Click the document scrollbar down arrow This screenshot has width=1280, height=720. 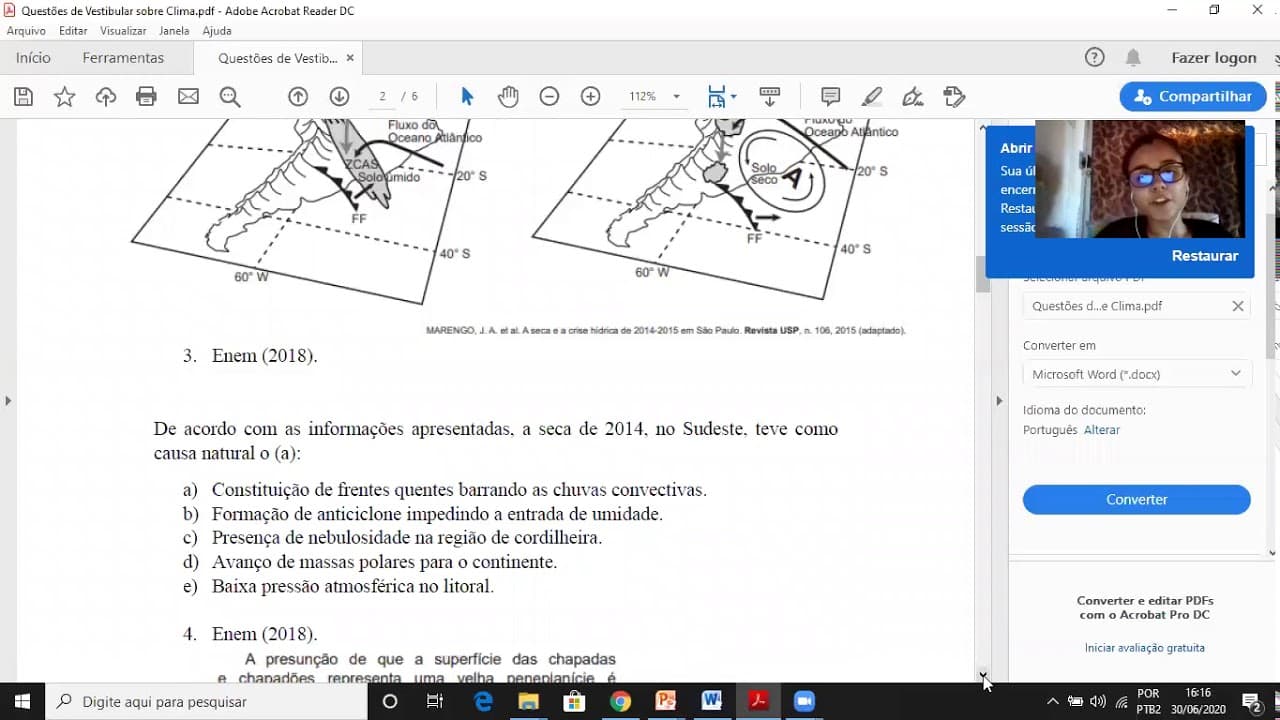(982, 675)
